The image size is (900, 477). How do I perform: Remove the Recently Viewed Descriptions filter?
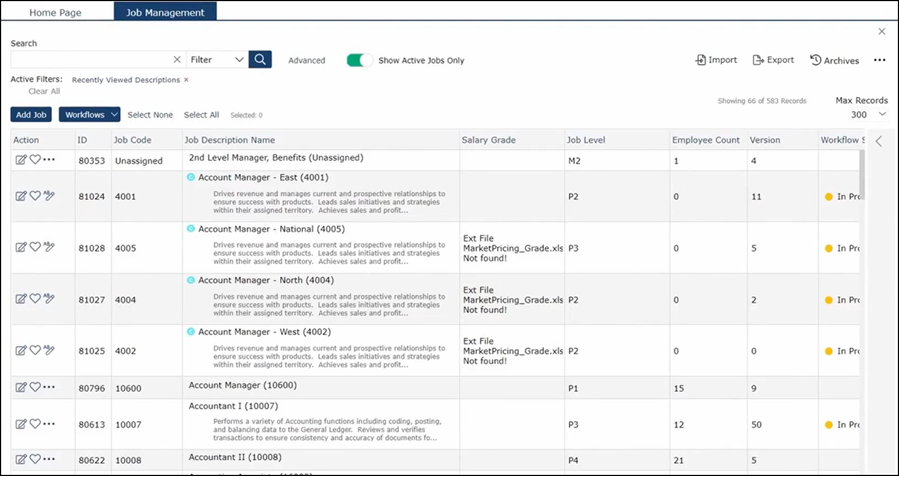[x=186, y=79]
